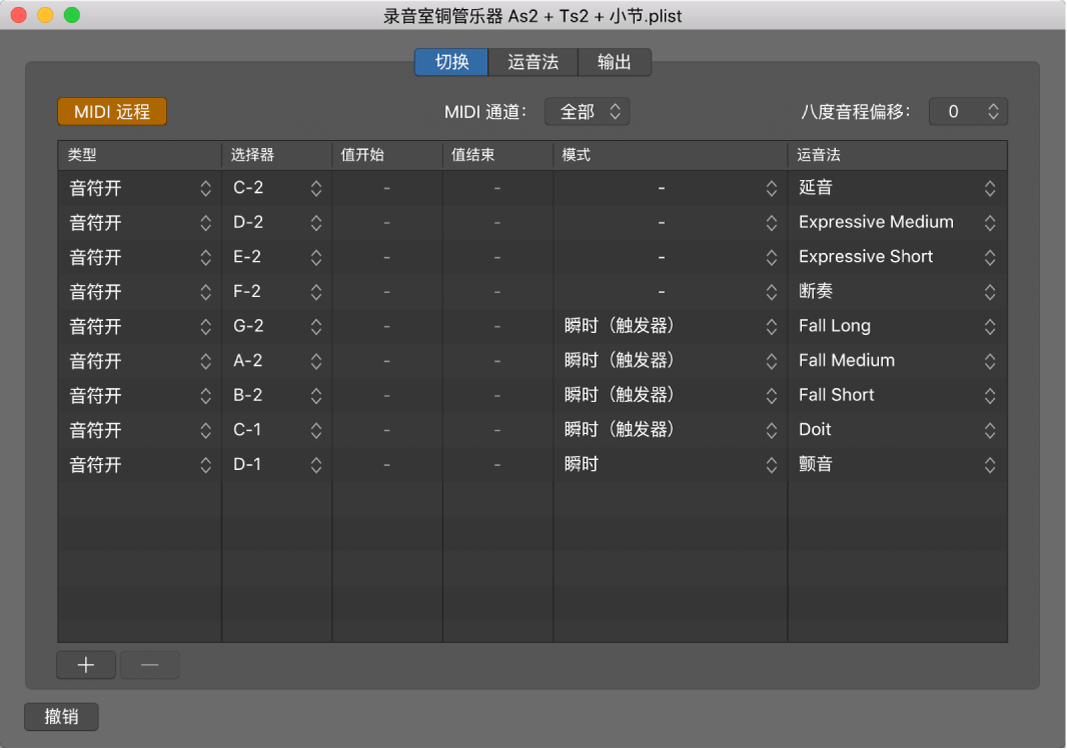1067x750 pixels.
Task: Open the MIDI 通道 dropdown showing 全部
Action: point(586,111)
